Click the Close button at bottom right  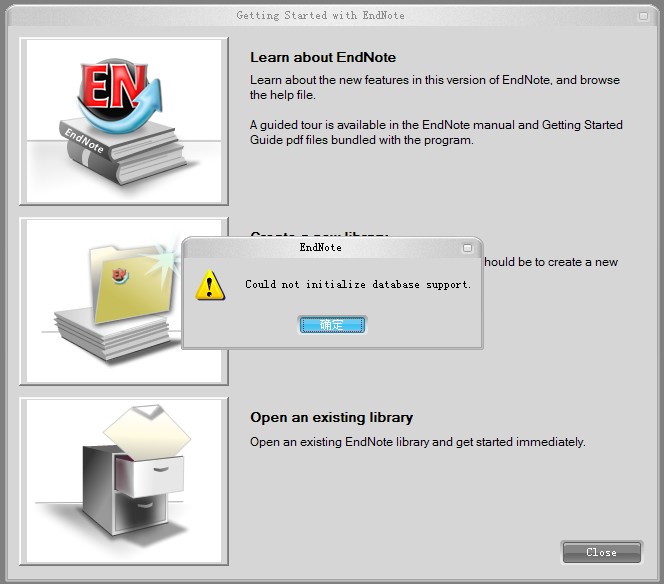click(x=602, y=552)
